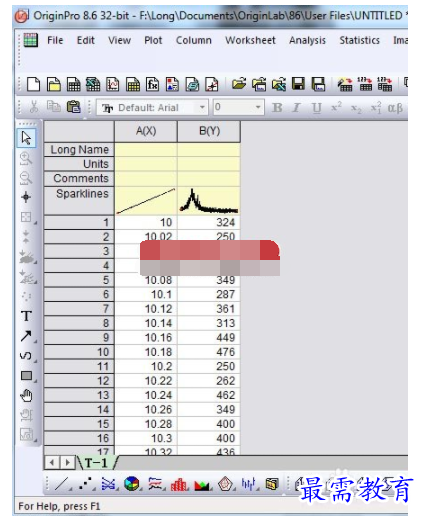Select the Pointer tool
Image resolution: width=422 pixels, height=521 pixels.
click(26, 138)
